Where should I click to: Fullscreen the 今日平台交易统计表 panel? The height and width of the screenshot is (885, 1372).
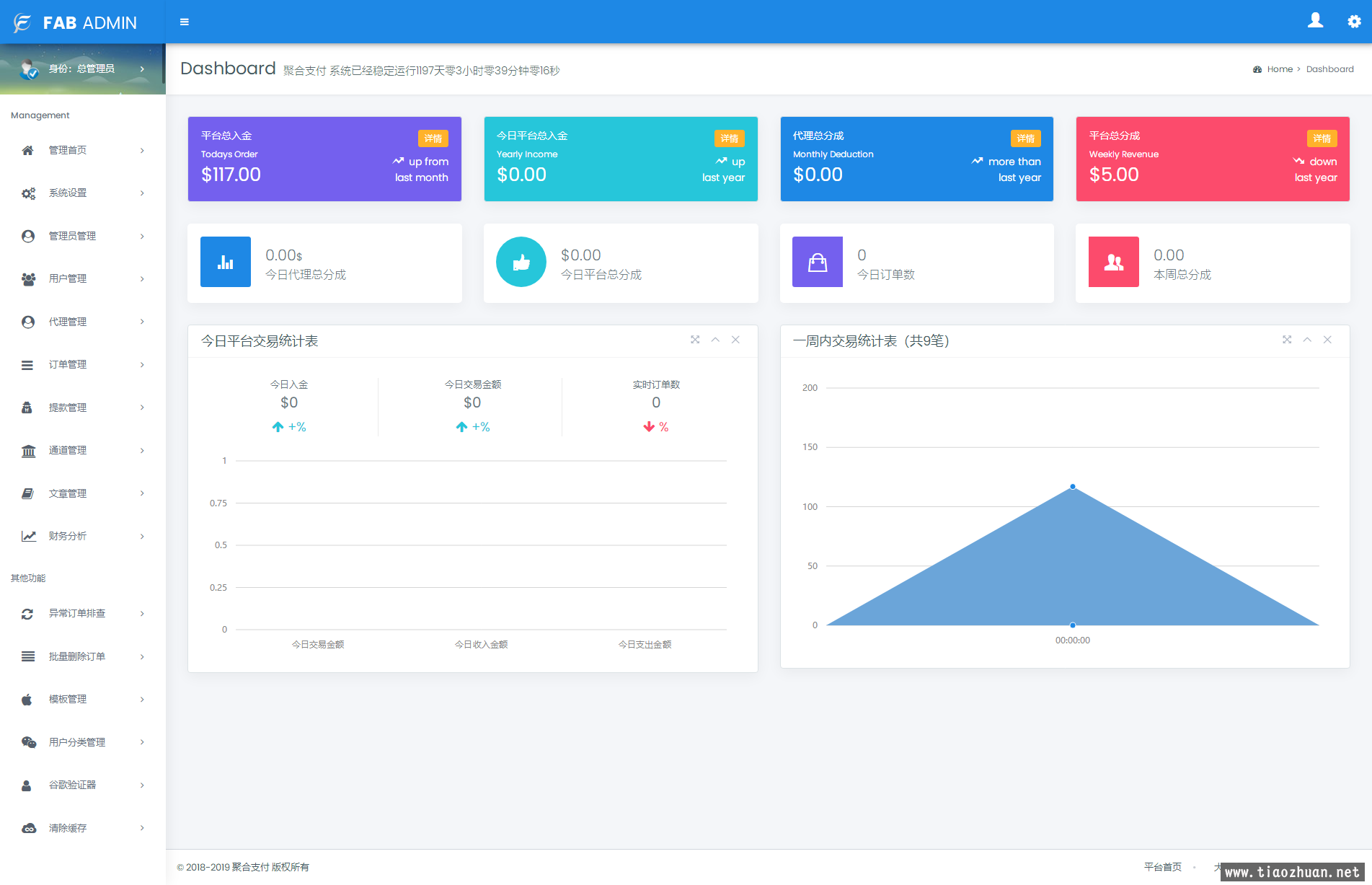point(695,340)
